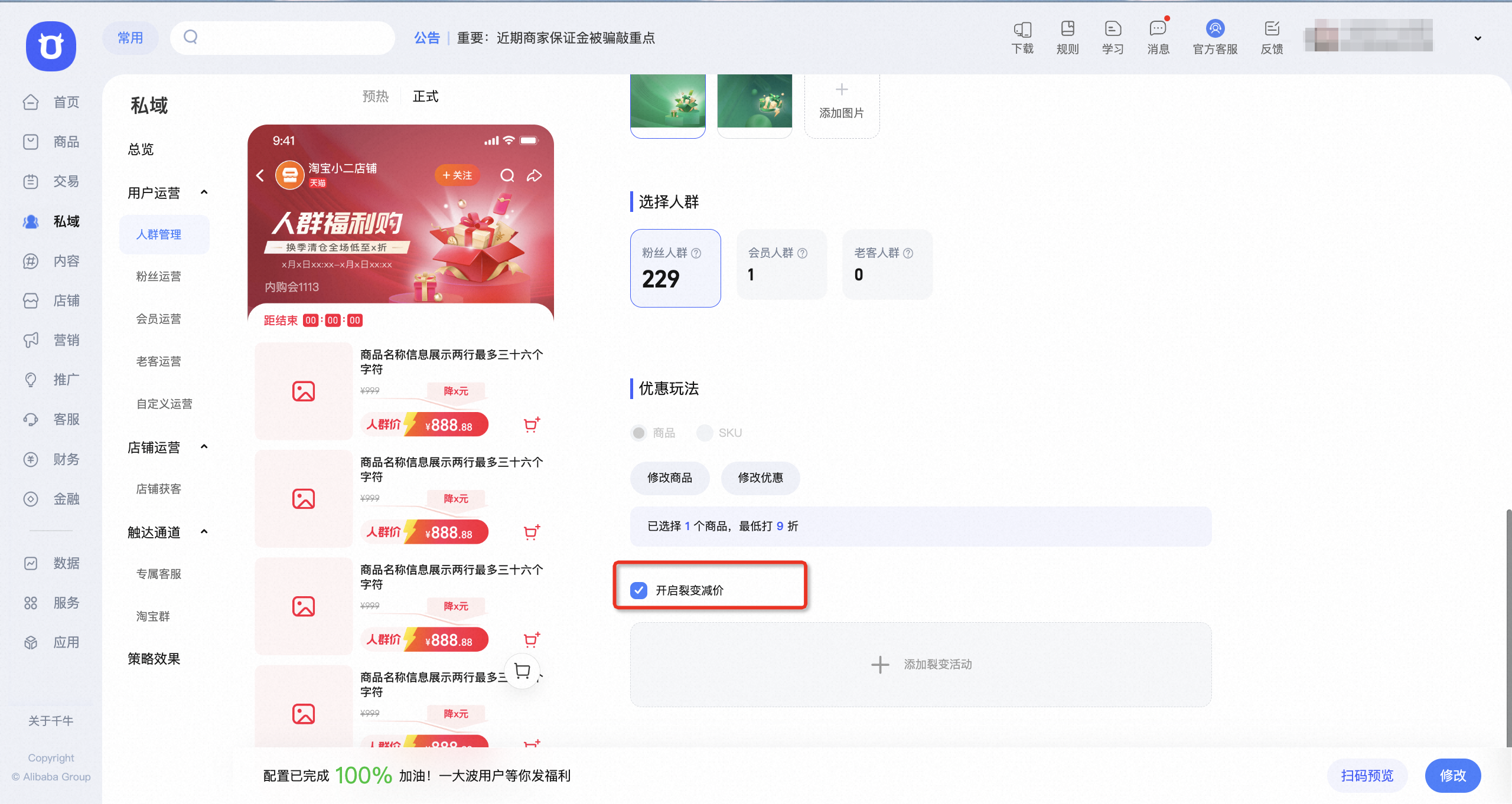Click the search magnifier icon
The height and width of the screenshot is (804, 1512).
coord(190,37)
